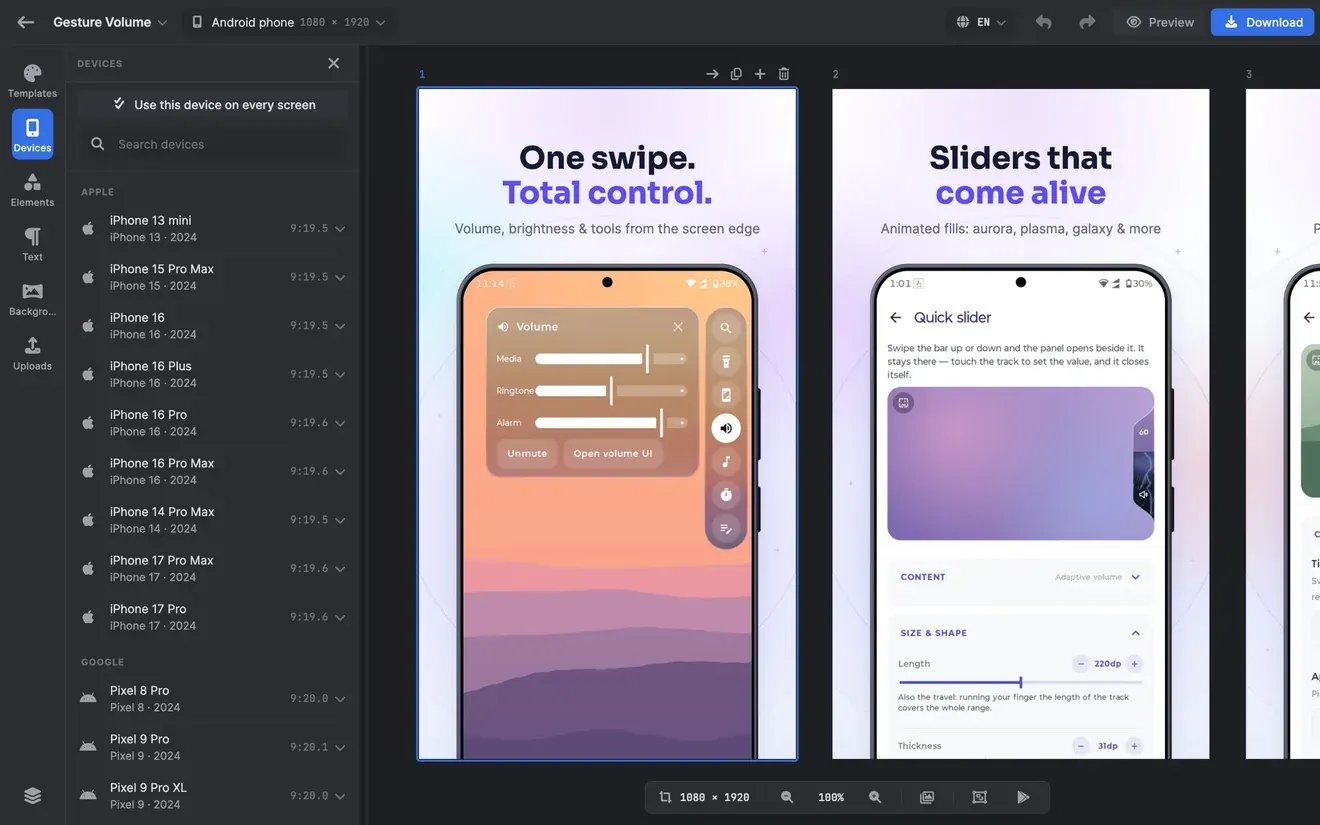
Task: Select the Pixel 9 Pro device
Action: tap(212, 747)
